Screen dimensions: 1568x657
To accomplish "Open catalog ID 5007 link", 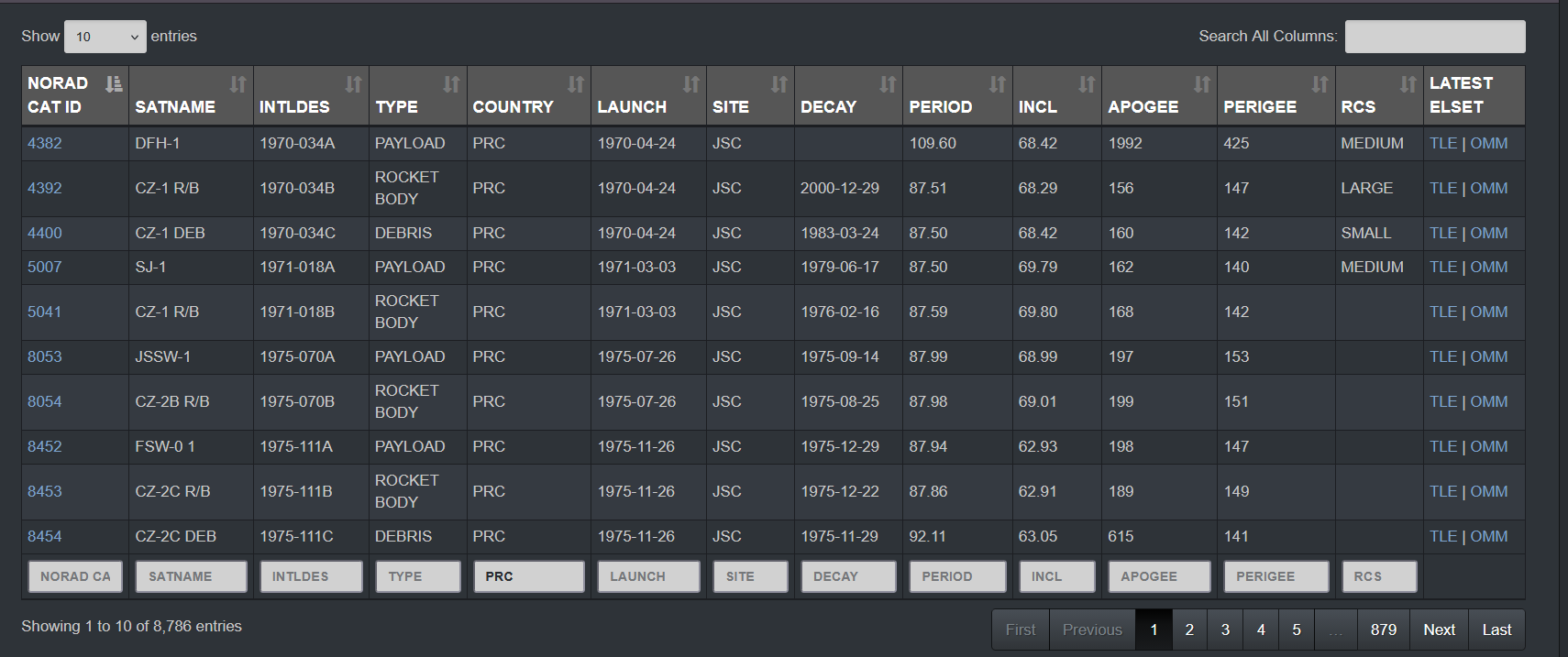I will pyautogui.click(x=45, y=267).
